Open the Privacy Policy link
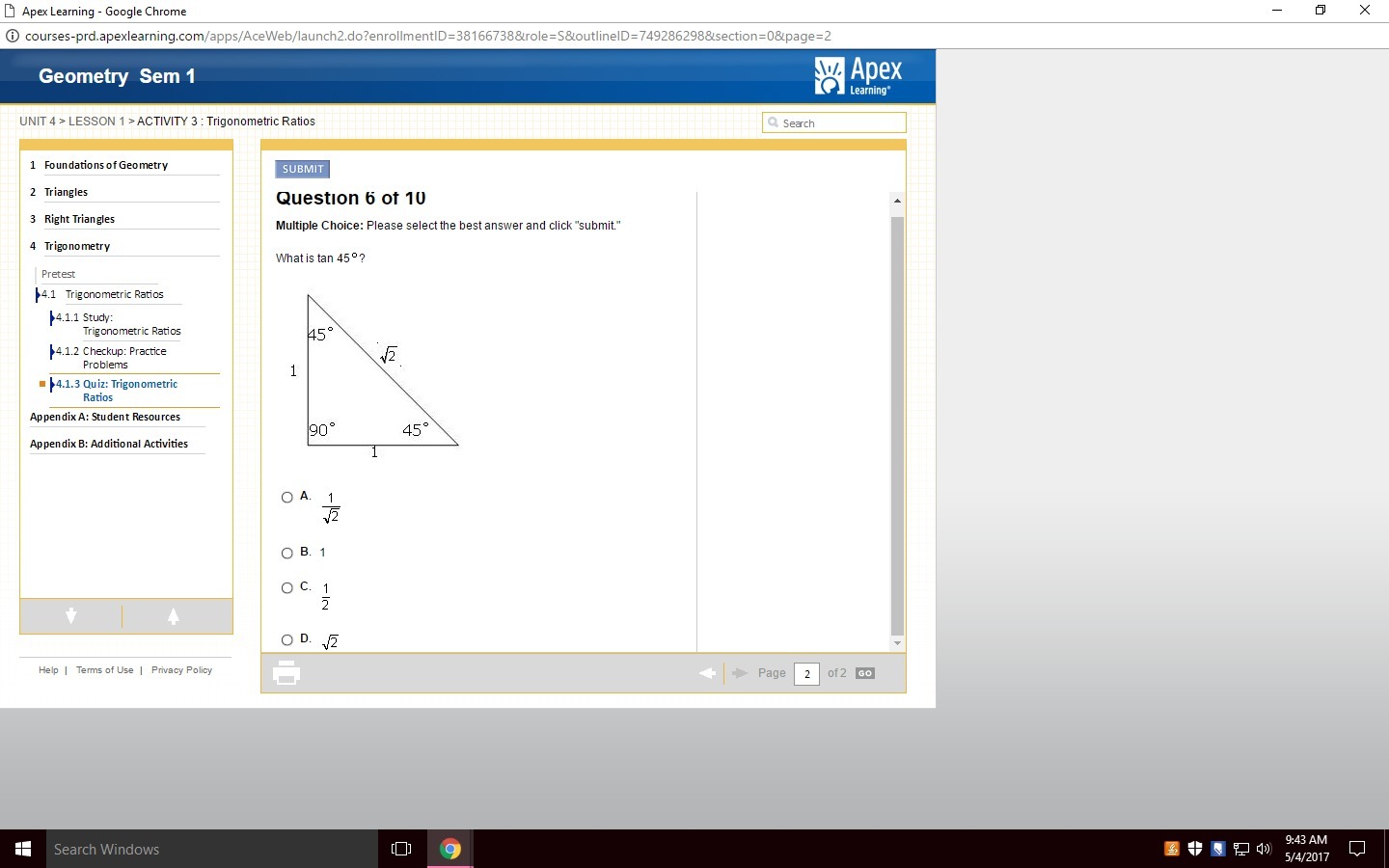Screen dimensions: 1389x868 pyautogui.click(x=181, y=670)
